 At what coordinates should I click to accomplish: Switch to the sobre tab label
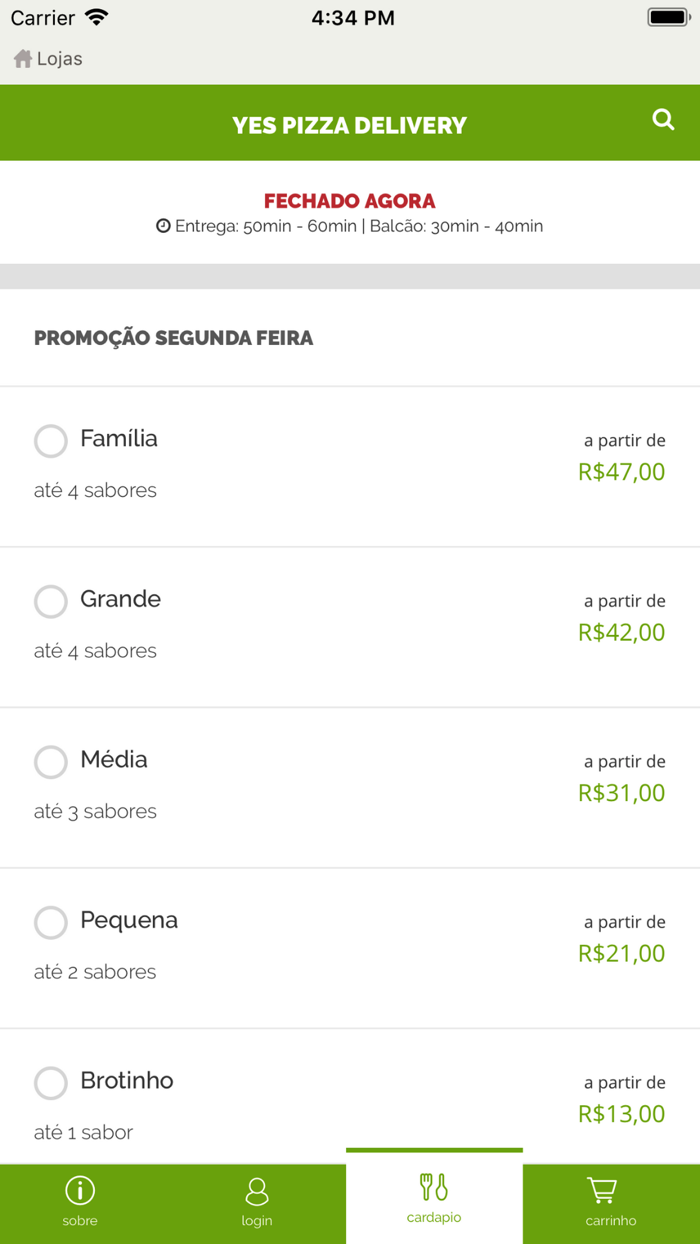click(x=80, y=1221)
